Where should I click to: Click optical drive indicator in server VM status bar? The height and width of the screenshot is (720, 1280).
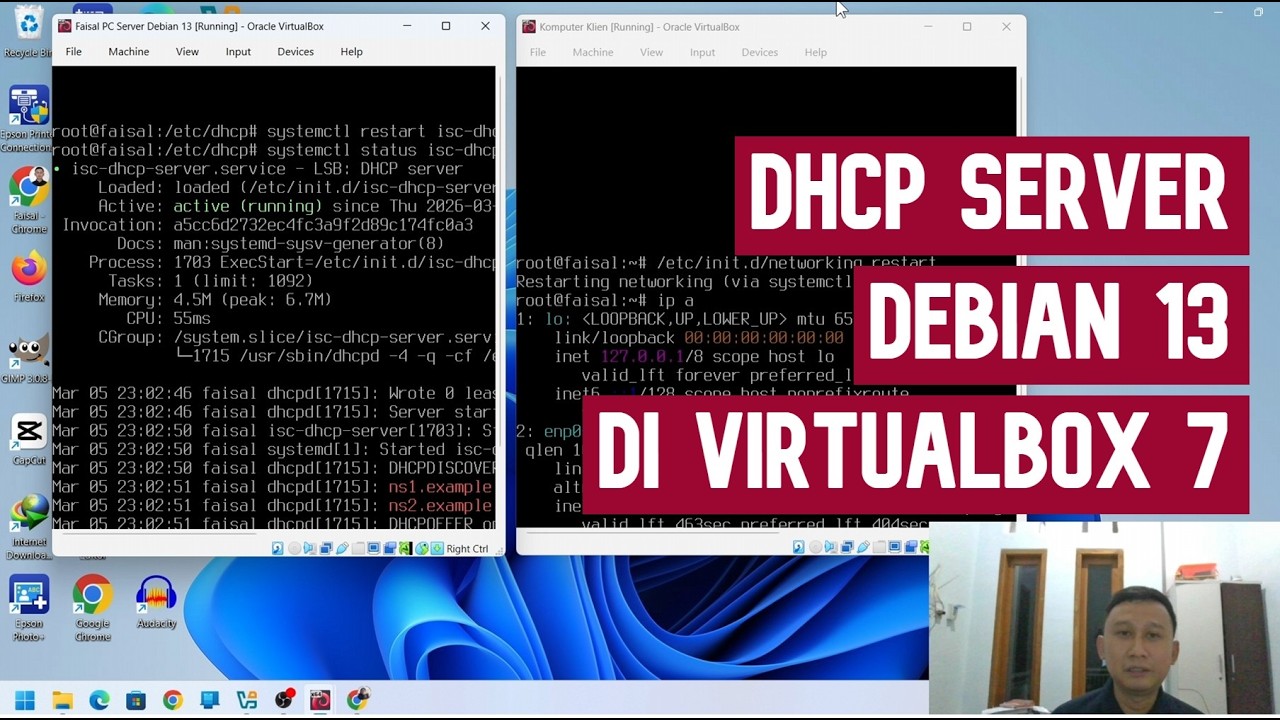click(294, 548)
